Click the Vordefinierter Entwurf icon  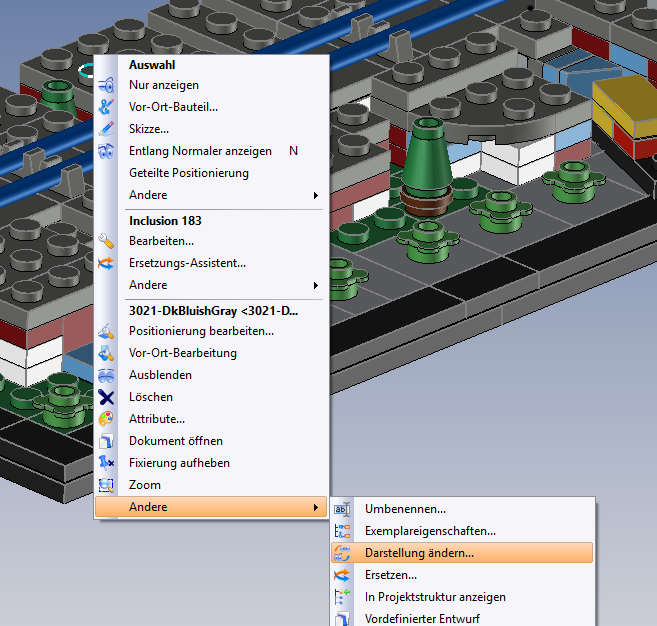point(342,618)
